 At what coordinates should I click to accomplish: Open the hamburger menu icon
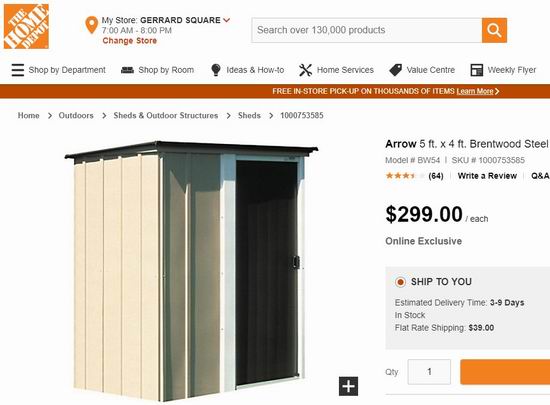tap(18, 70)
